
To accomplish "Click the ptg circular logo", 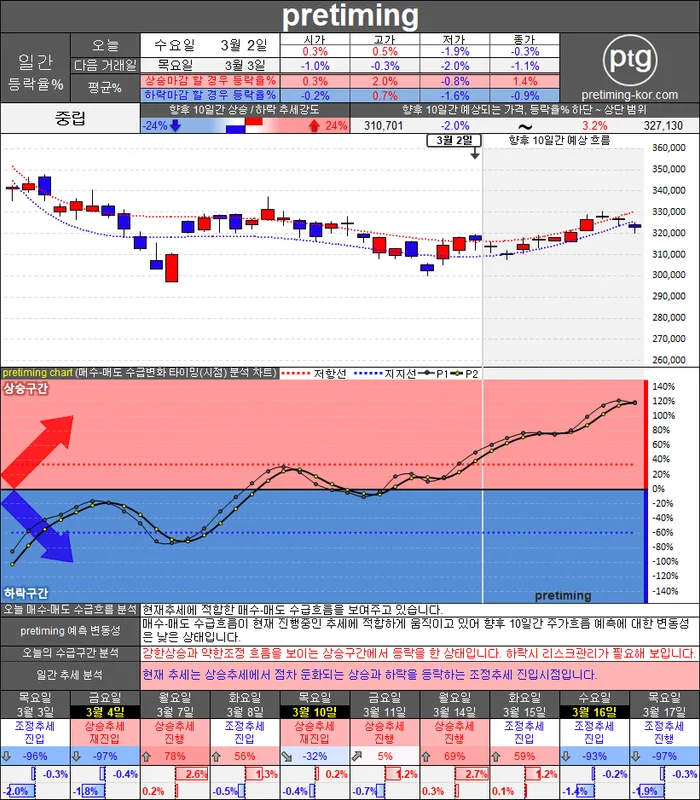I will point(630,60).
